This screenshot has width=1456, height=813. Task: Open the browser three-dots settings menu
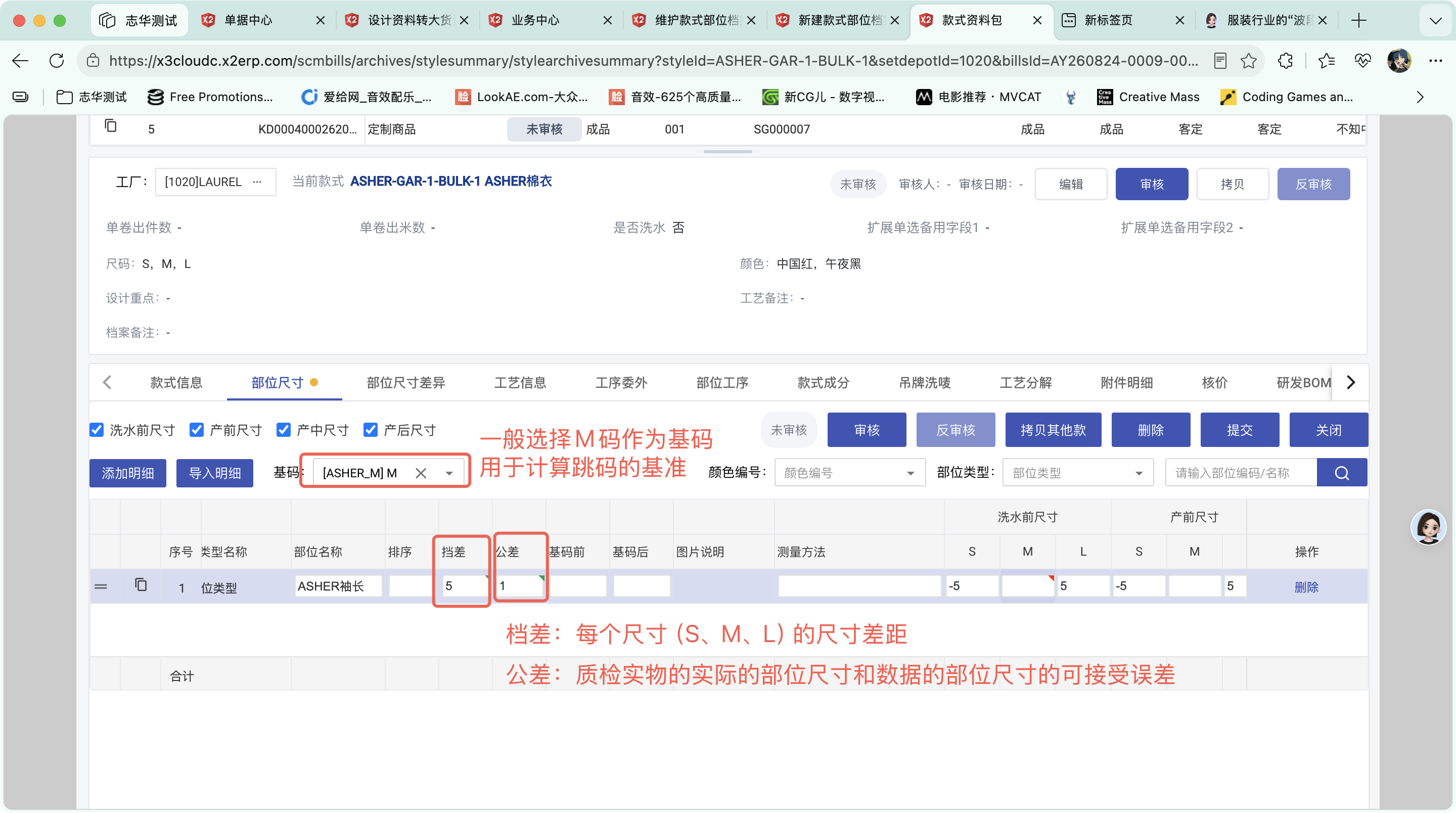click(1435, 61)
